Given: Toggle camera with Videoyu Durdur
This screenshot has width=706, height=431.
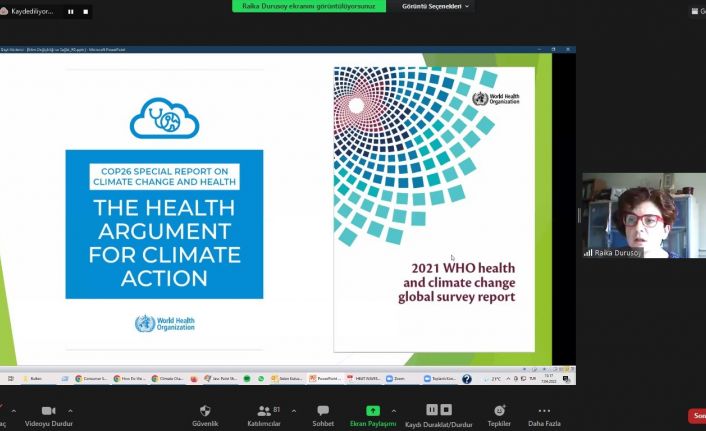Looking at the screenshot, I should [x=47, y=411].
